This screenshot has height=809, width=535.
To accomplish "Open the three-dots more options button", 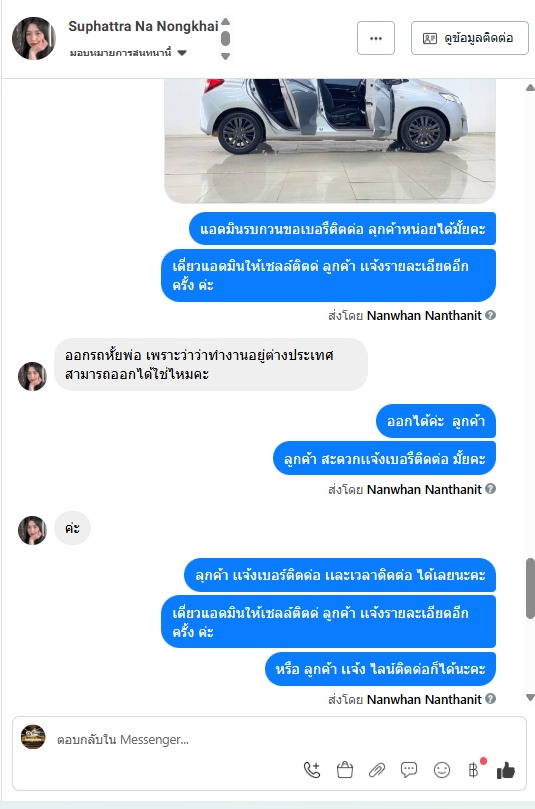I will [x=376, y=38].
